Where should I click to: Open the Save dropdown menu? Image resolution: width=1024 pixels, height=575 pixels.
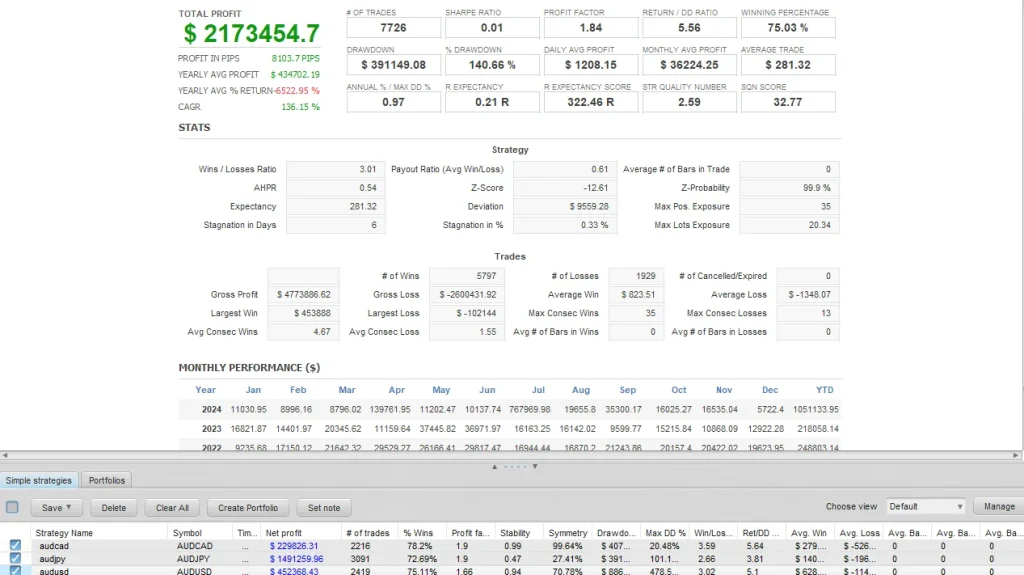tap(57, 507)
